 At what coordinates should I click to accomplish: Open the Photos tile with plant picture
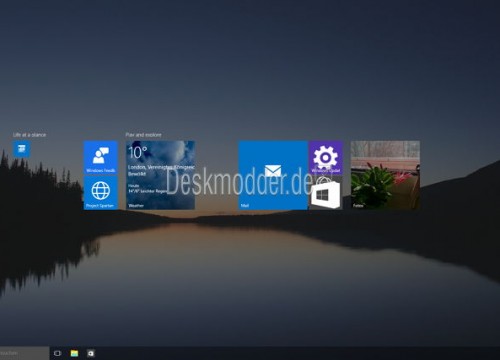[x=385, y=175]
